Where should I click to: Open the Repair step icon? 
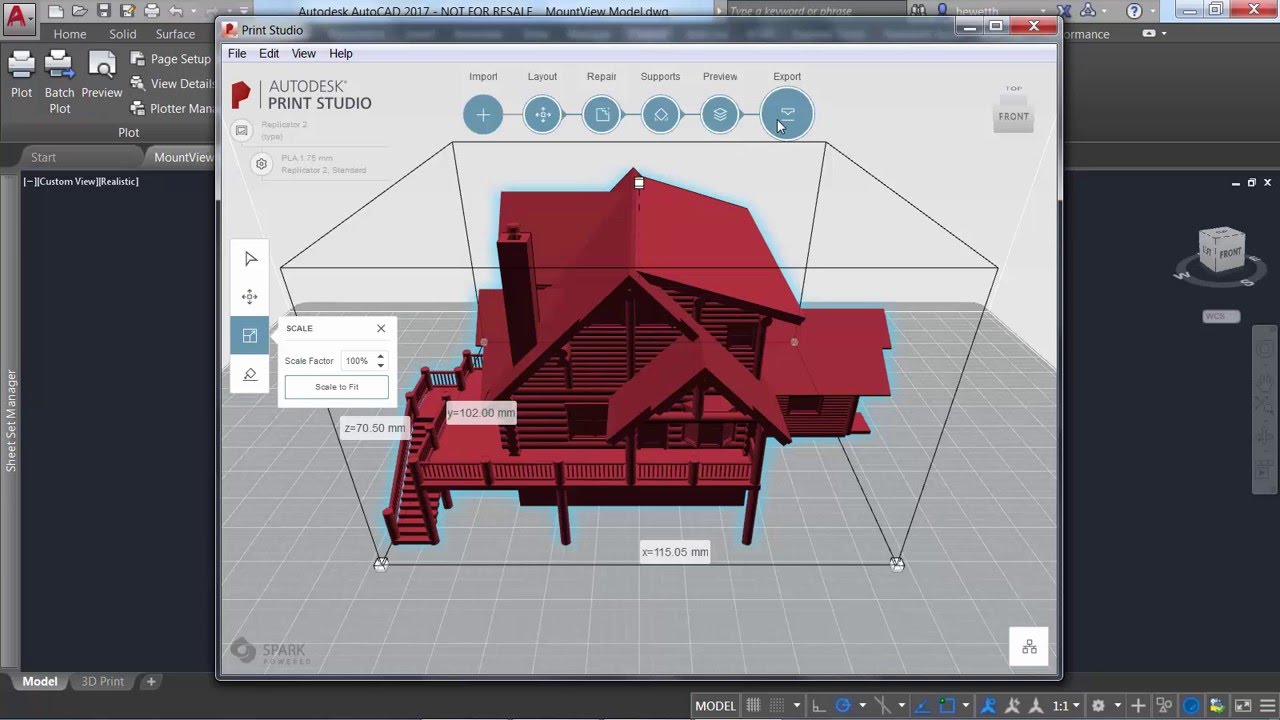coord(602,114)
